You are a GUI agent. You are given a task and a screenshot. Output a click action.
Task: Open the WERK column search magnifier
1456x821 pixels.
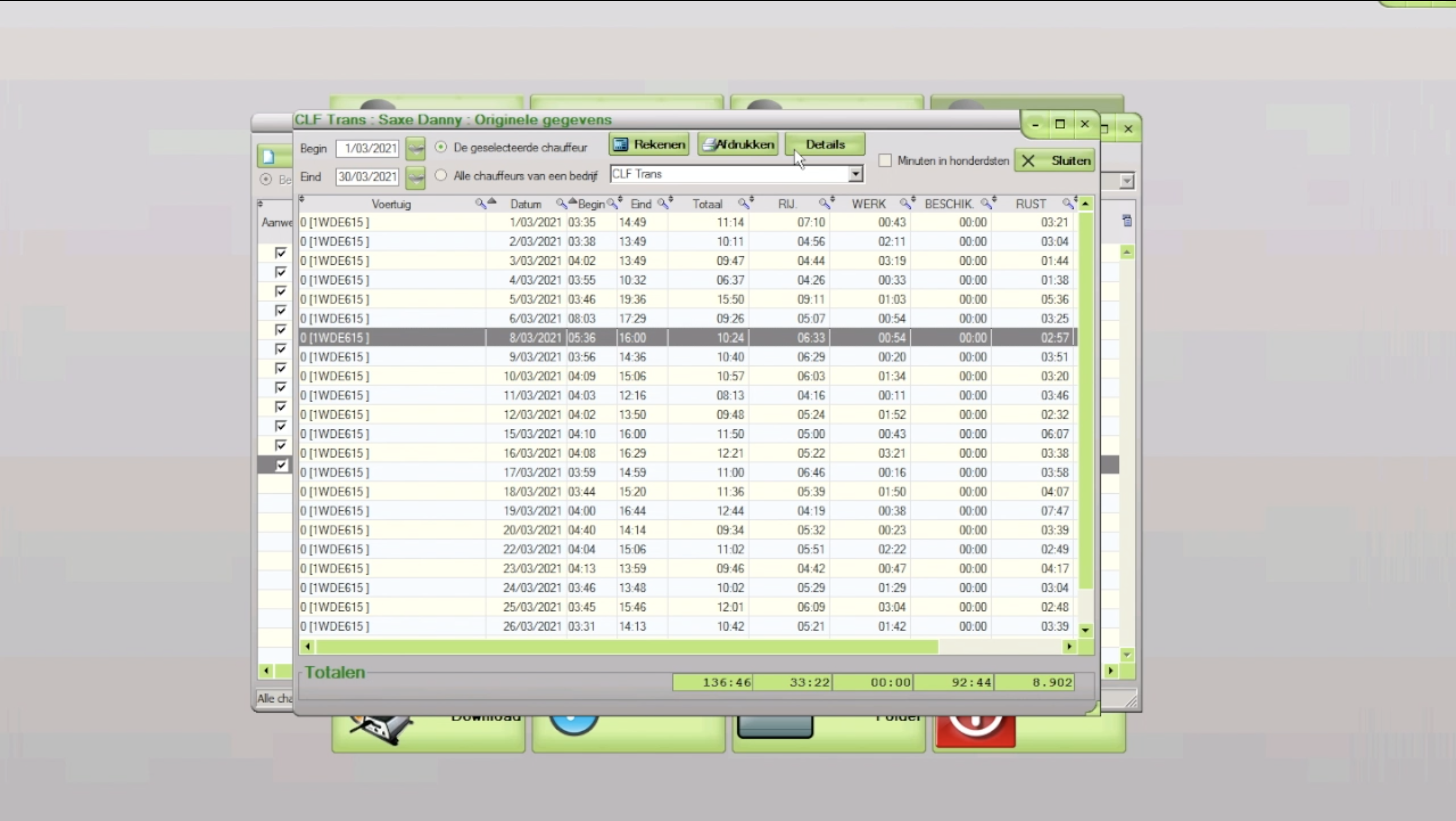(905, 204)
